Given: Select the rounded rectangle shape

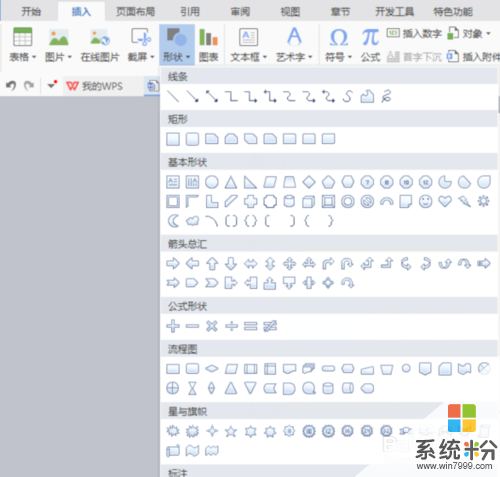Looking at the screenshot, I should point(192,139).
